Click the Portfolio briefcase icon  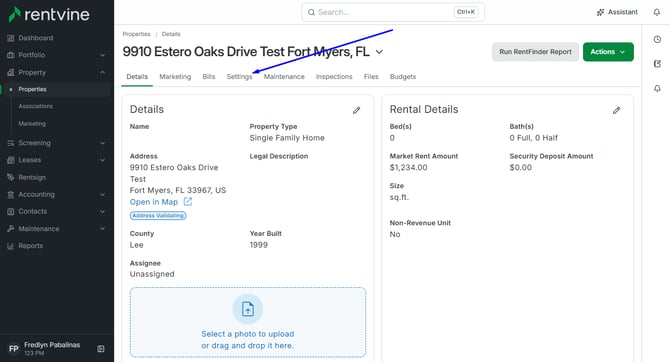11,55
